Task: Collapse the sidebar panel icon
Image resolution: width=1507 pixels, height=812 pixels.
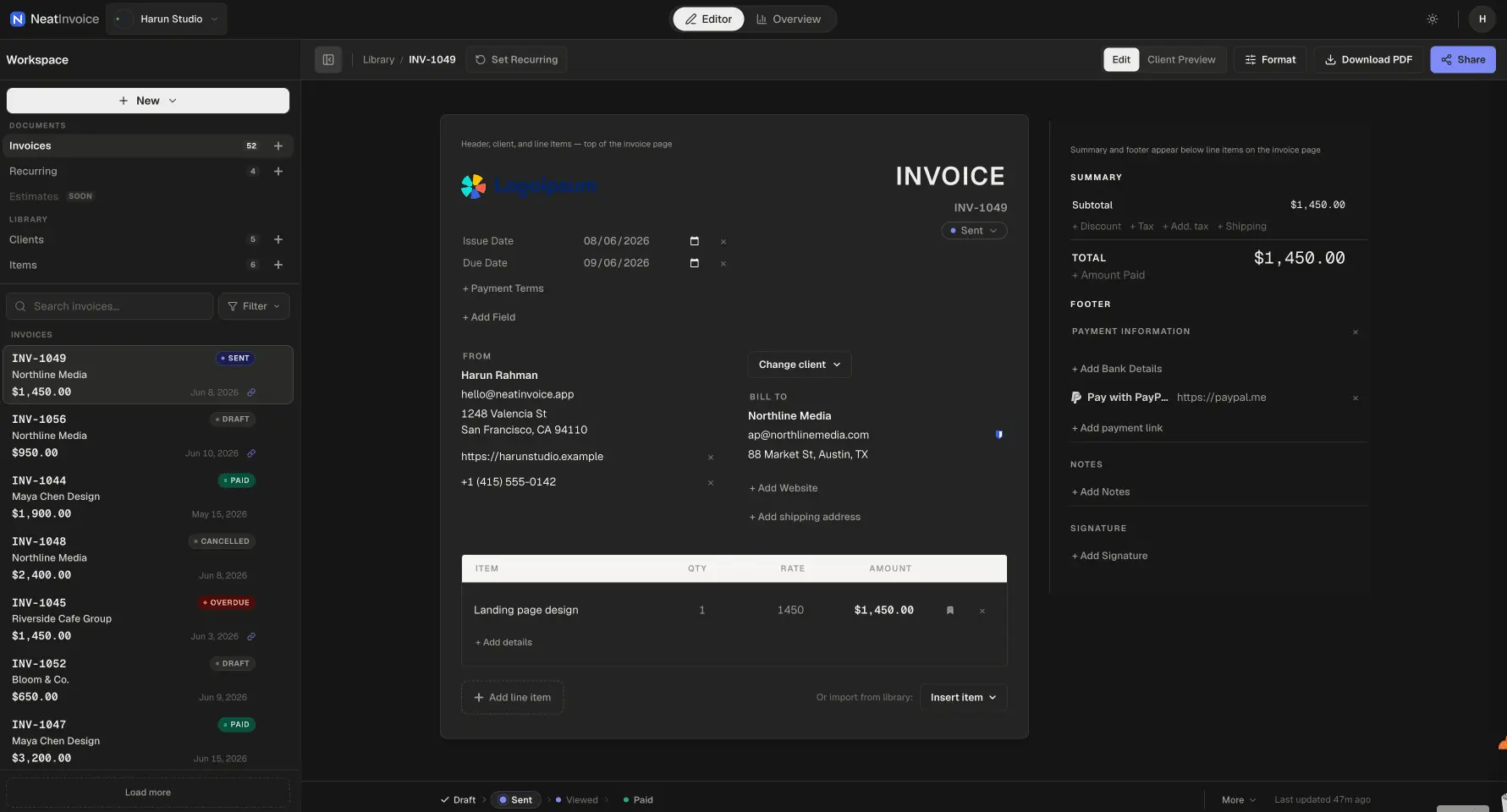Action: point(328,59)
